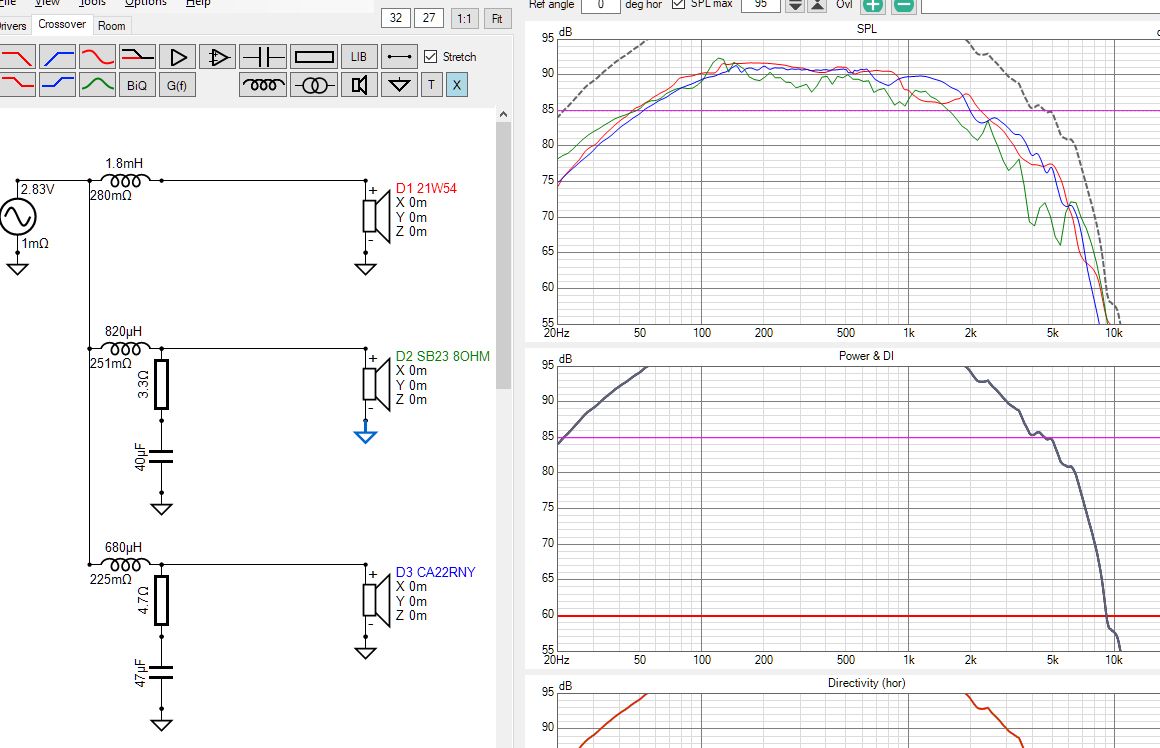The width and height of the screenshot is (1160, 748).
Task: Select the ground symbol under the generator
Action: [17, 267]
